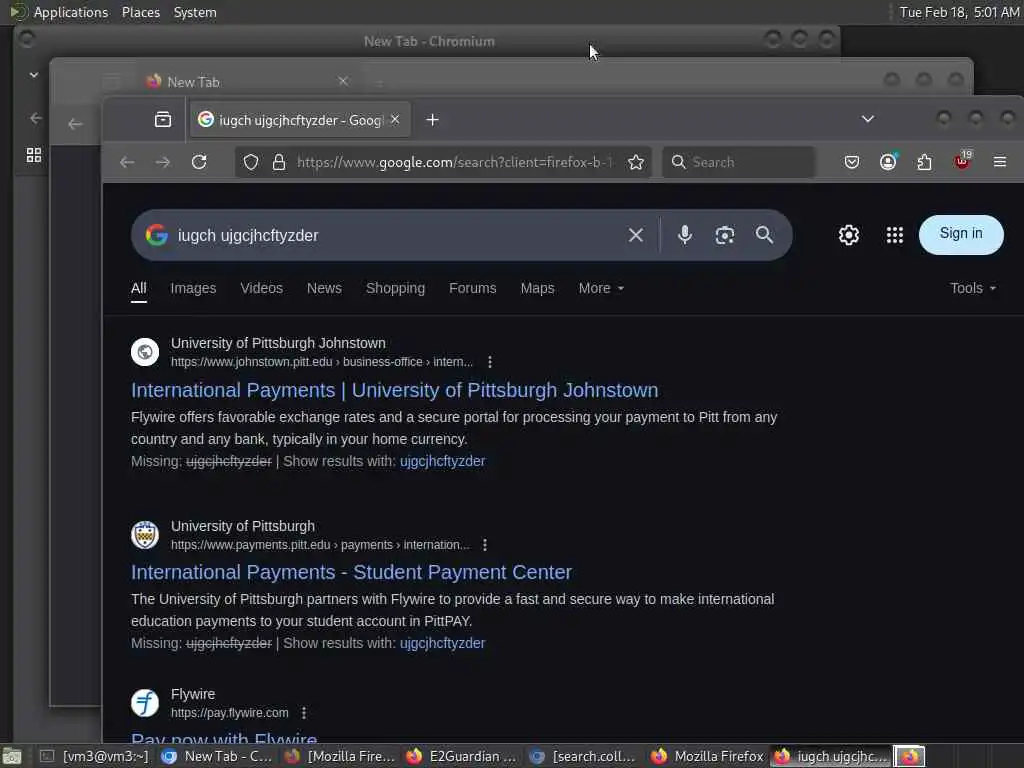Click the back arrow in the Chromium window
Screen dimensions: 1024x768
36,118
